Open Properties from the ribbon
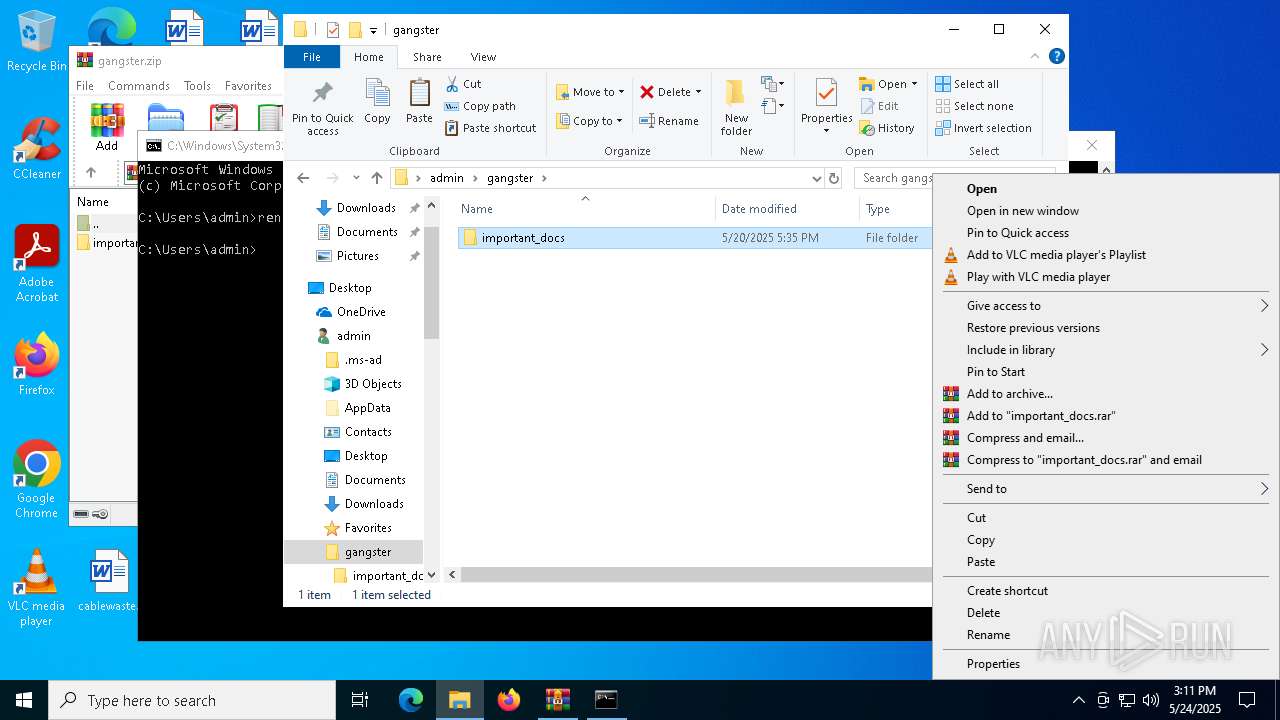Viewport: 1280px width, 720px height. click(x=826, y=105)
